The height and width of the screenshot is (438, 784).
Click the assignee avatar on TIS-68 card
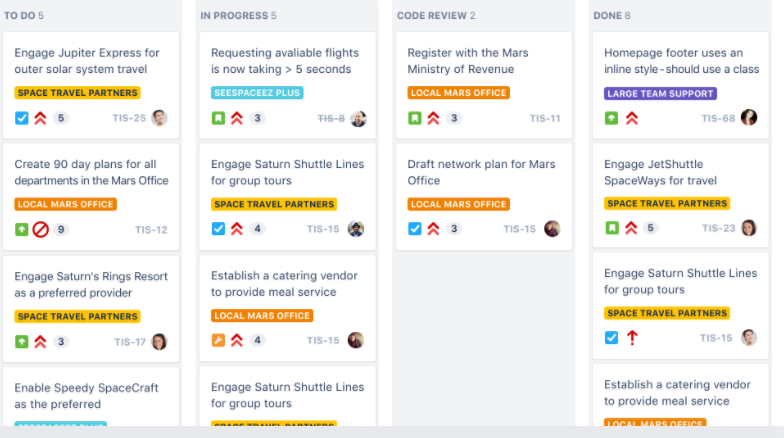click(x=749, y=118)
